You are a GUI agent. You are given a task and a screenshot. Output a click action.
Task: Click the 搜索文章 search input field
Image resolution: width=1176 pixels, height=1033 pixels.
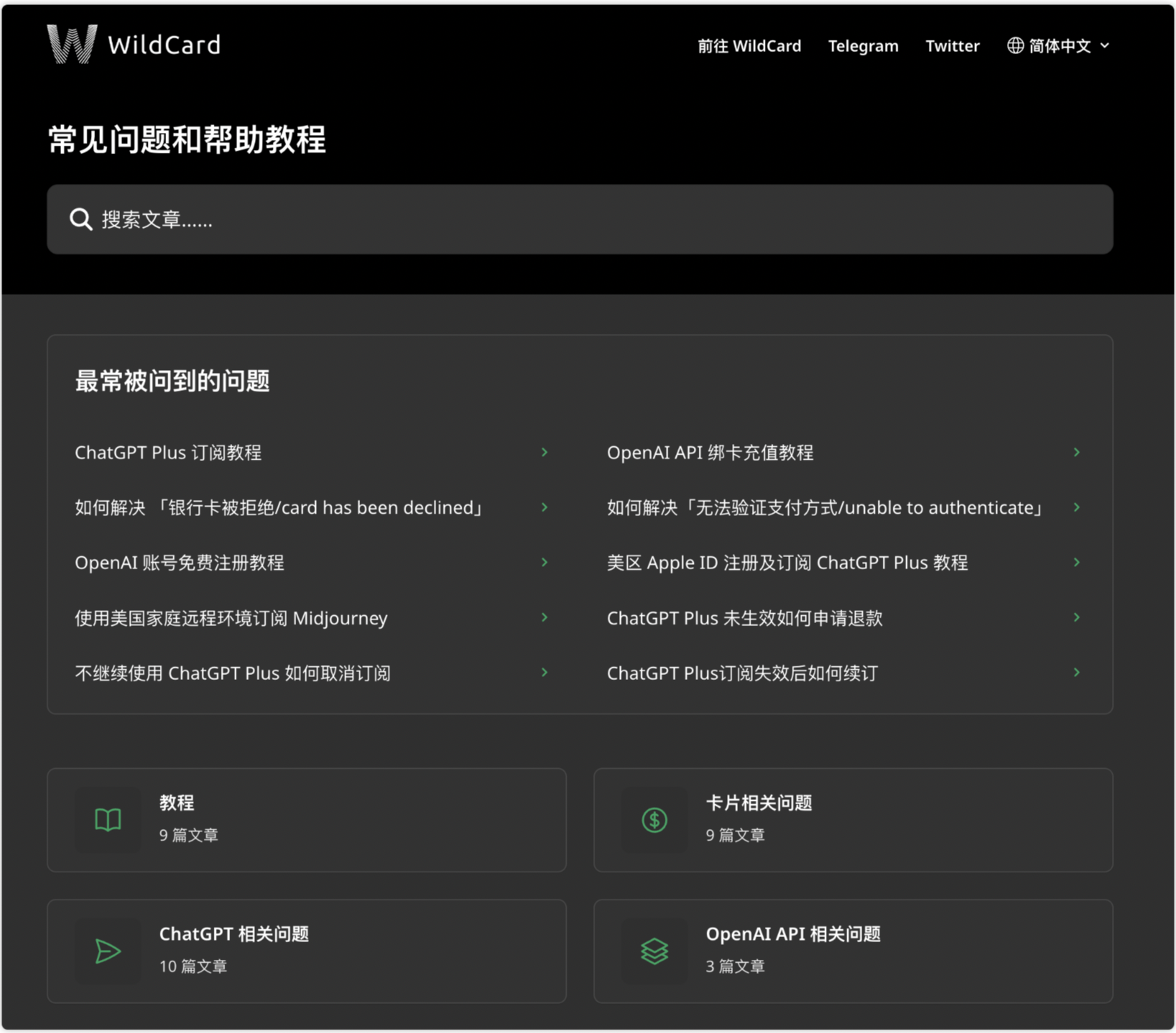click(580, 220)
